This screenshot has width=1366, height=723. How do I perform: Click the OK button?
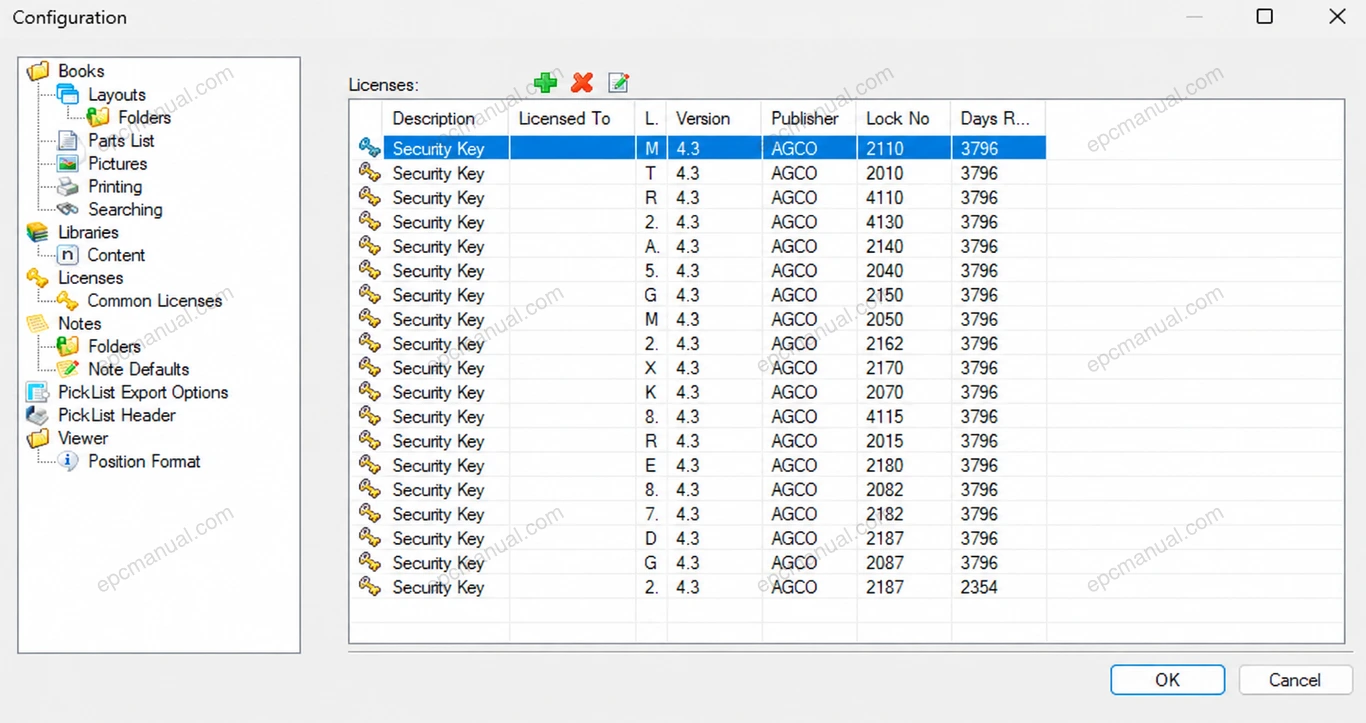click(1167, 680)
